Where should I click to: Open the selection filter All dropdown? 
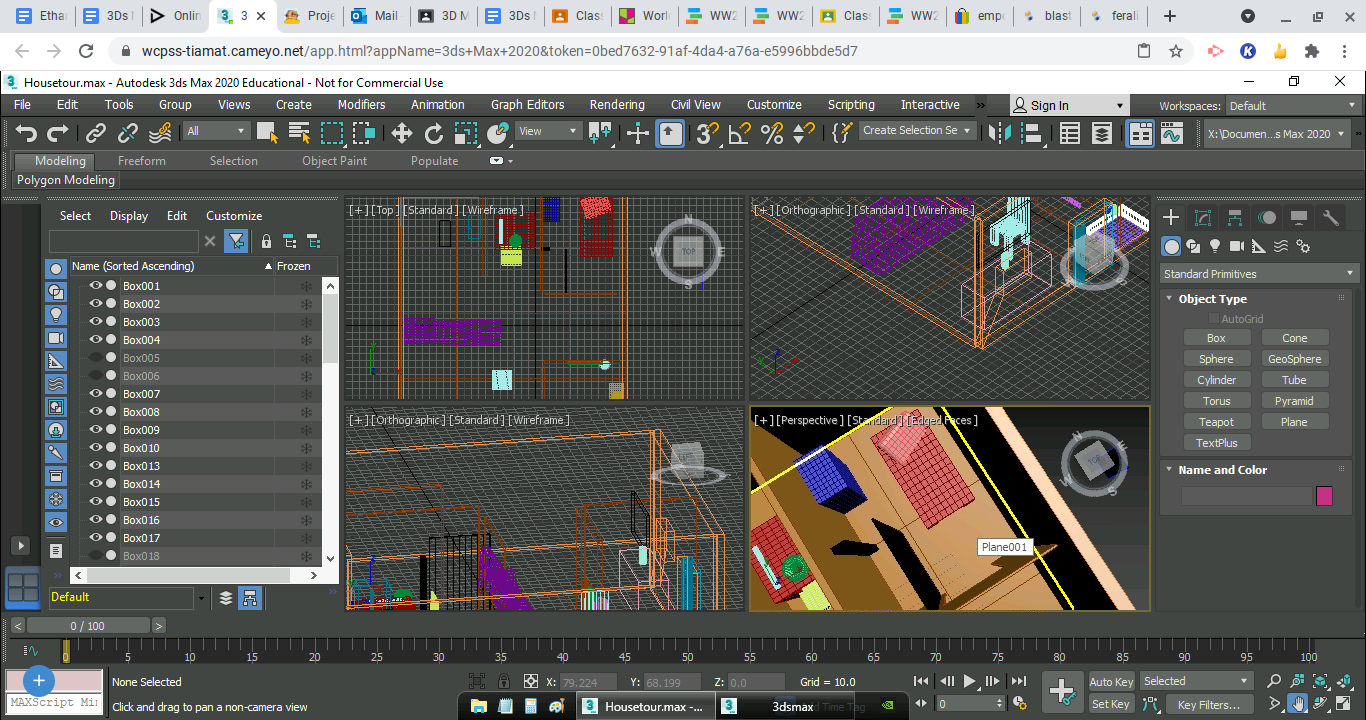(216, 131)
